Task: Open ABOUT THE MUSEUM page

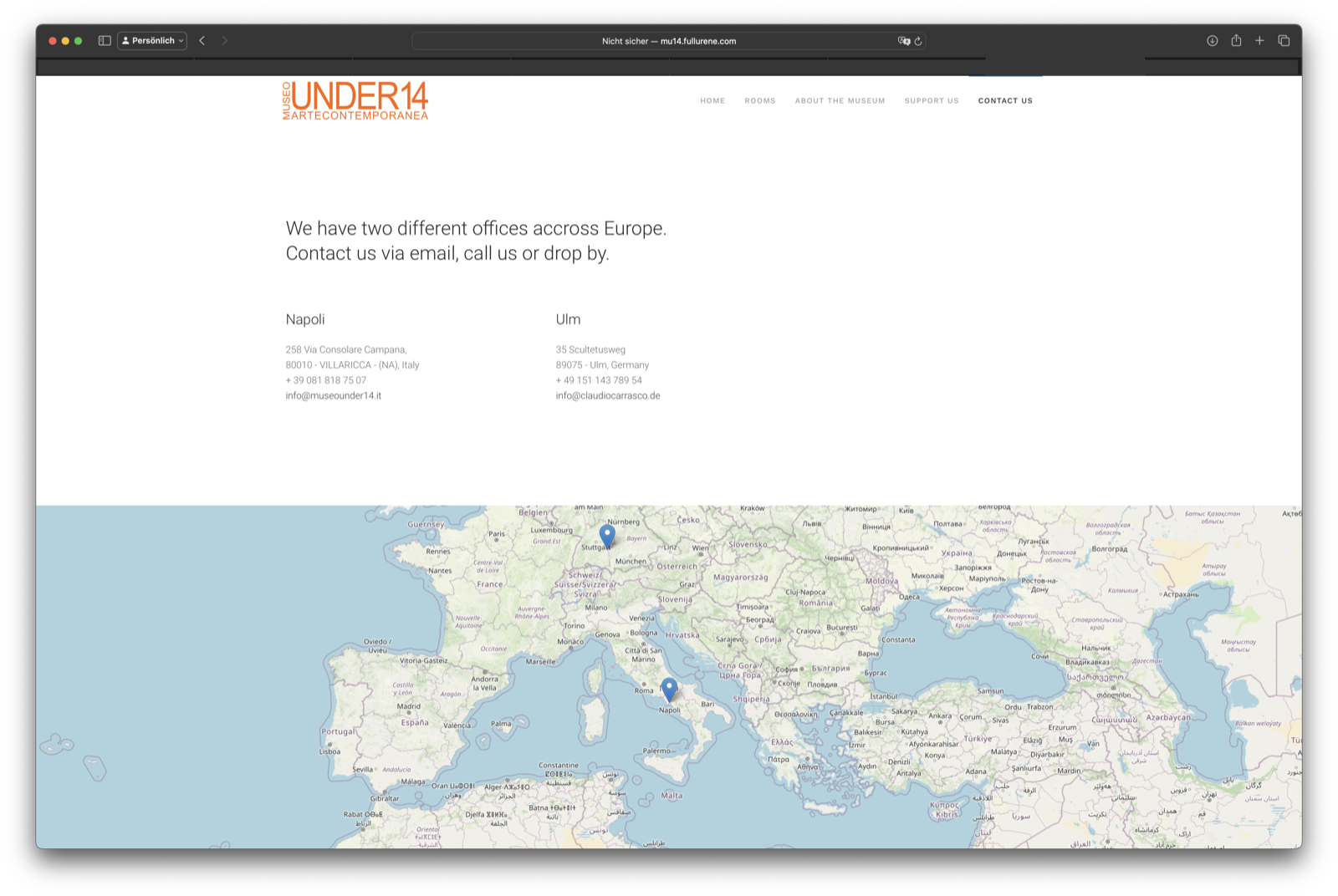Action: coord(840,101)
